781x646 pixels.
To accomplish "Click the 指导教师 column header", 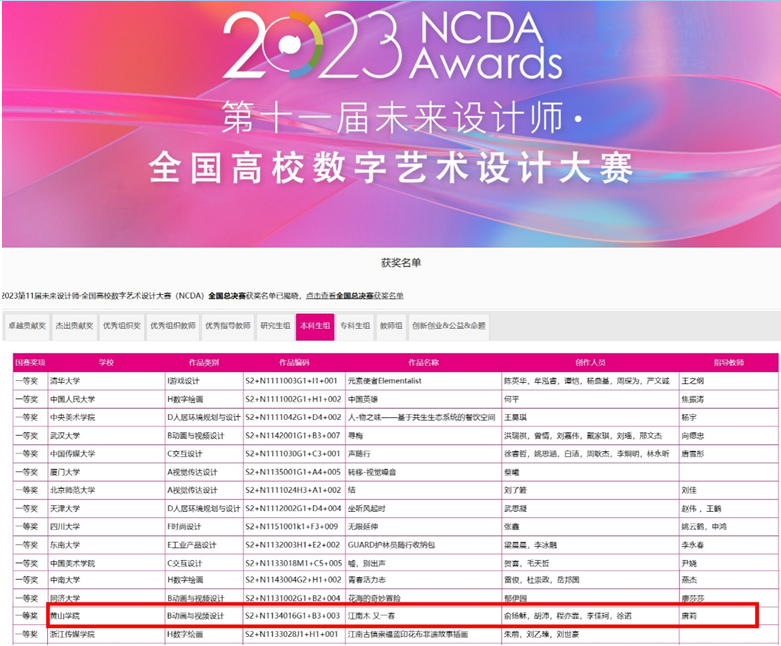I will tap(729, 363).
